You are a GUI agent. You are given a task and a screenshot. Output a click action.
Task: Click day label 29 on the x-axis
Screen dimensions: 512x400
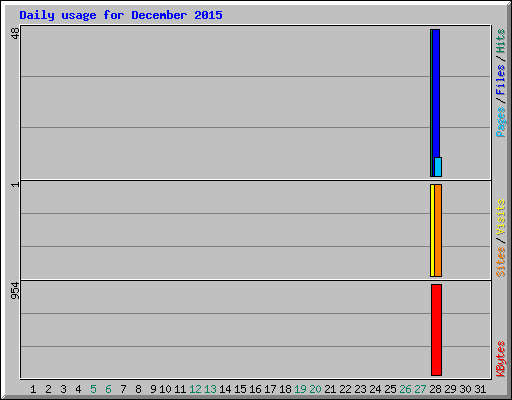click(450, 389)
